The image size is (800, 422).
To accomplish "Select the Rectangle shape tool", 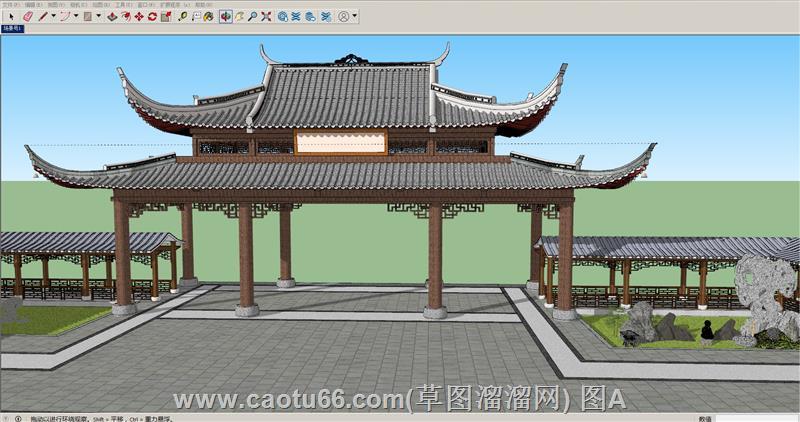I will [x=88, y=16].
